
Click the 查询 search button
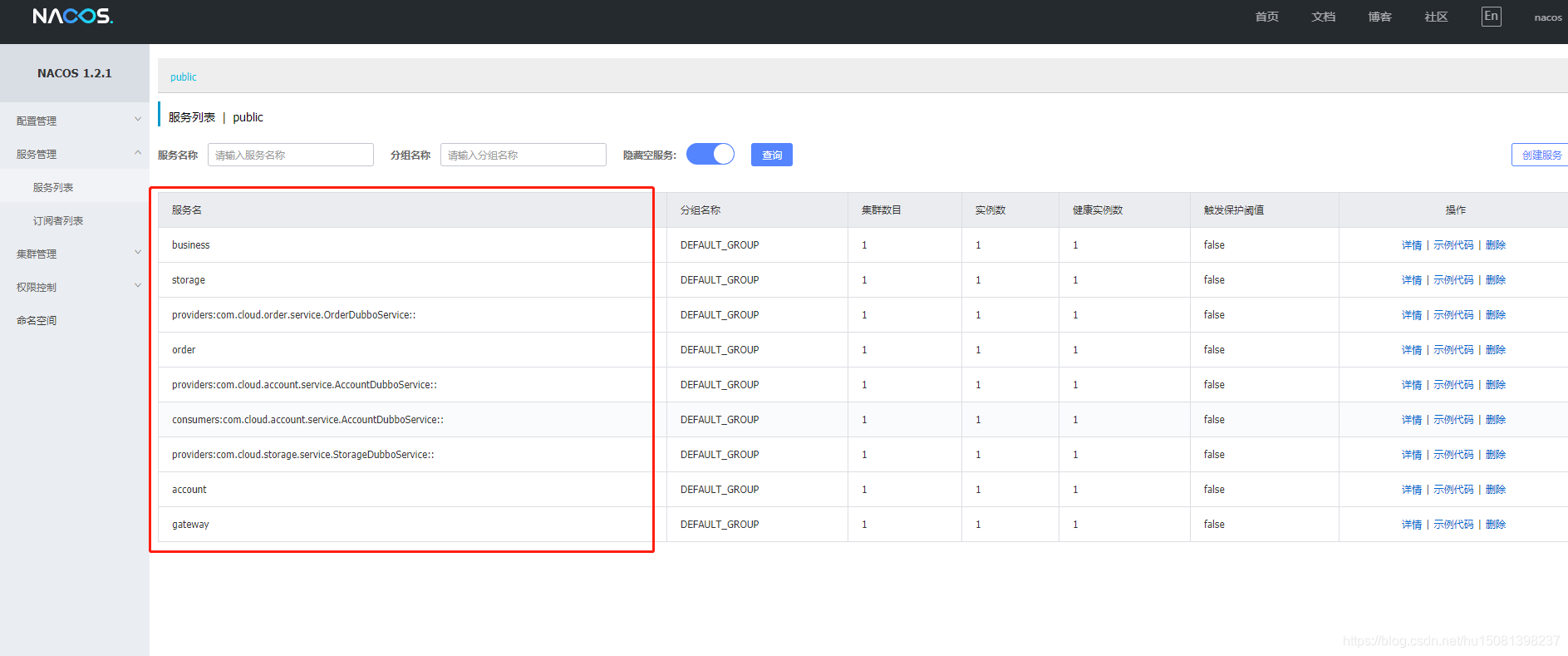pos(772,155)
